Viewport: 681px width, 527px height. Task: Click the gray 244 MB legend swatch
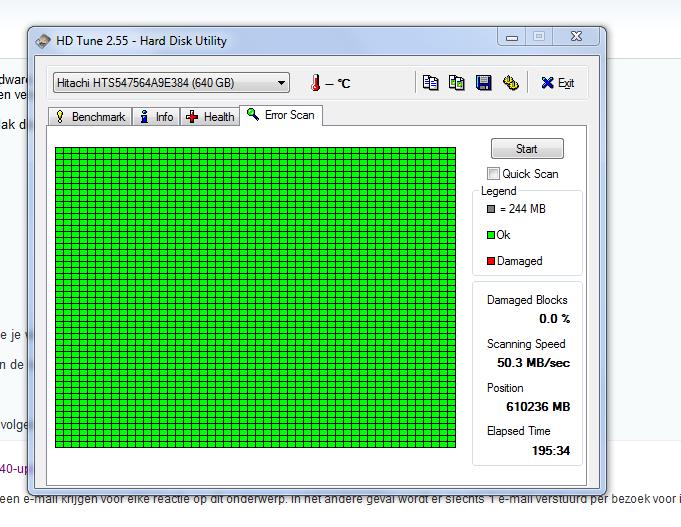tap(491, 209)
